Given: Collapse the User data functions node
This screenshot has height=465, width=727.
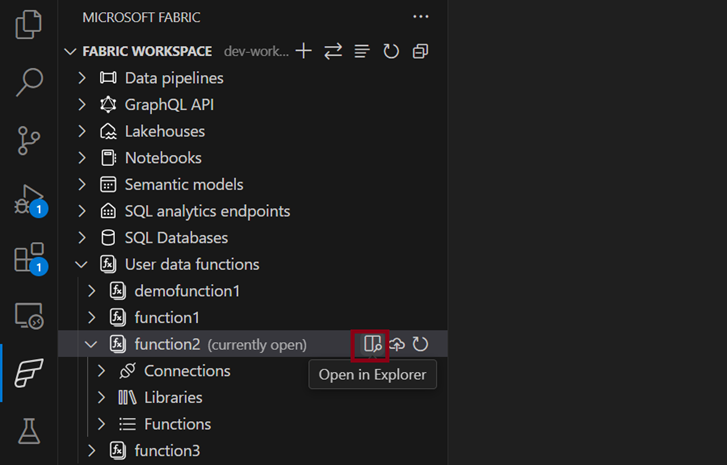Looking at the screenshot, I should 82,265.
